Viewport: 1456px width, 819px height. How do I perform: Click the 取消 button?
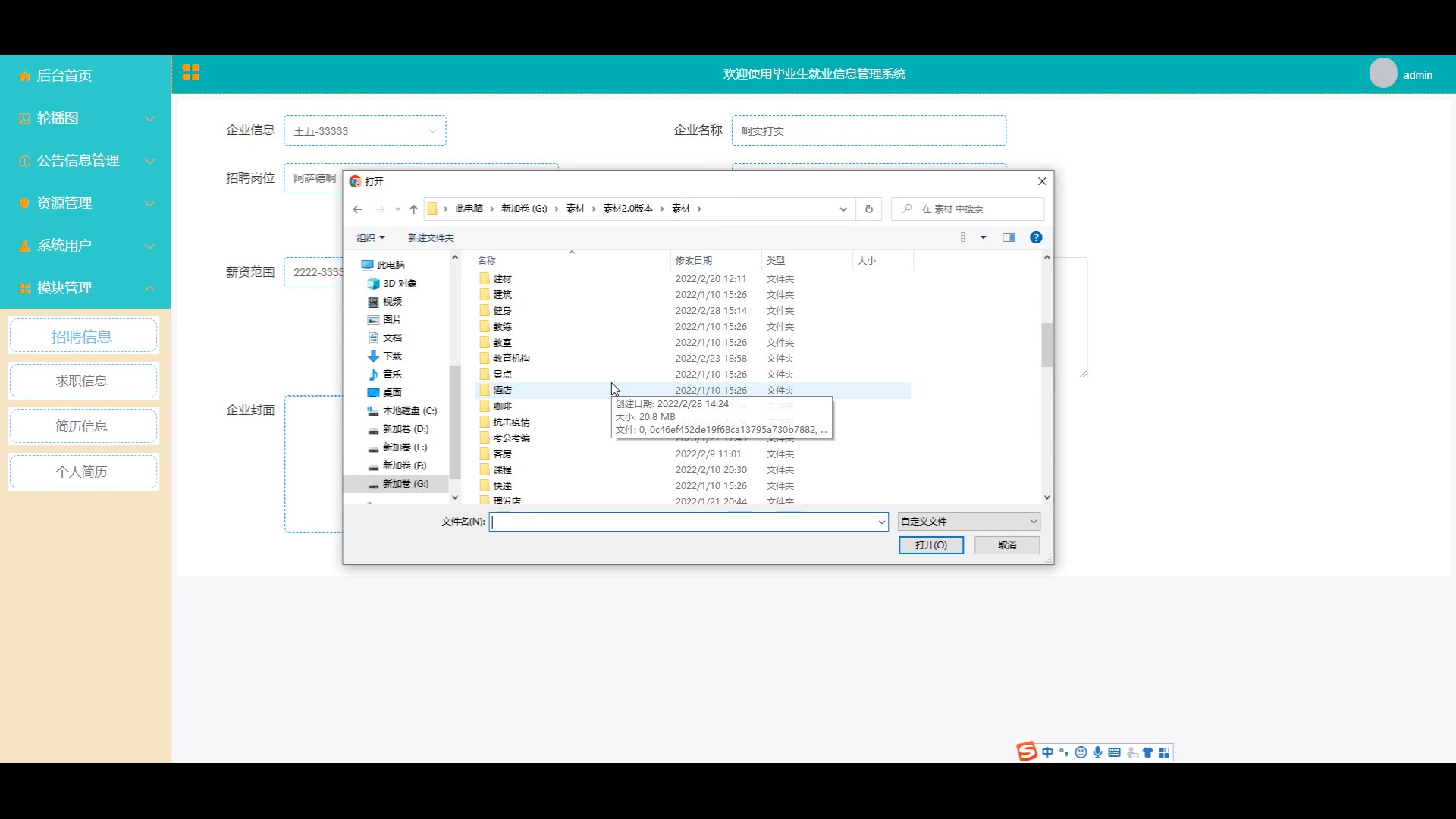tap(1006, 545)
